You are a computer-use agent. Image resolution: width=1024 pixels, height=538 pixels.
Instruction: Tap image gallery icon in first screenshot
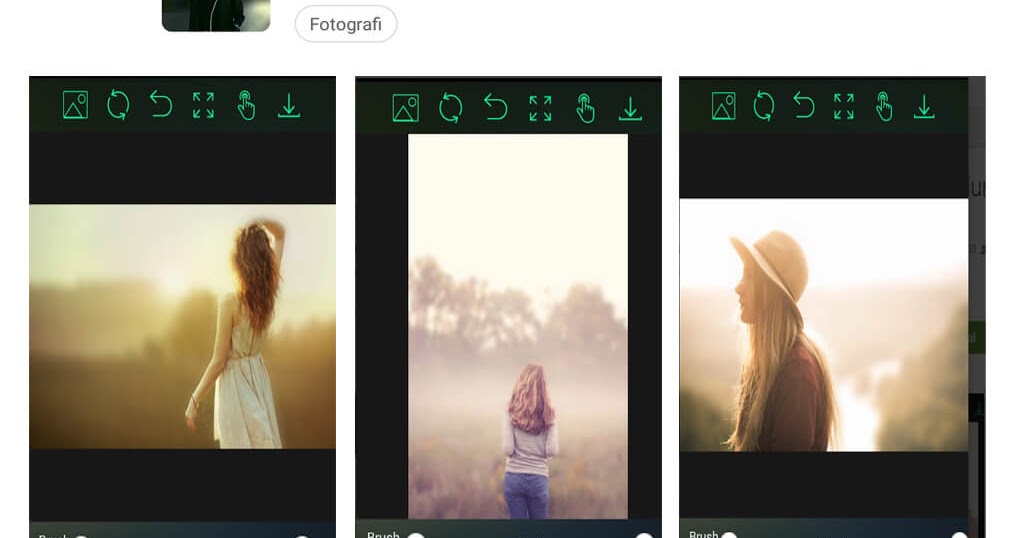pos(75,105)
